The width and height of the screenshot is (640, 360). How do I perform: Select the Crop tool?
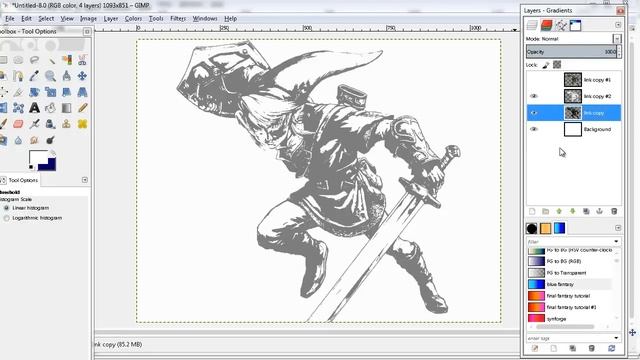pyautogui.click(x=18, y=92)
